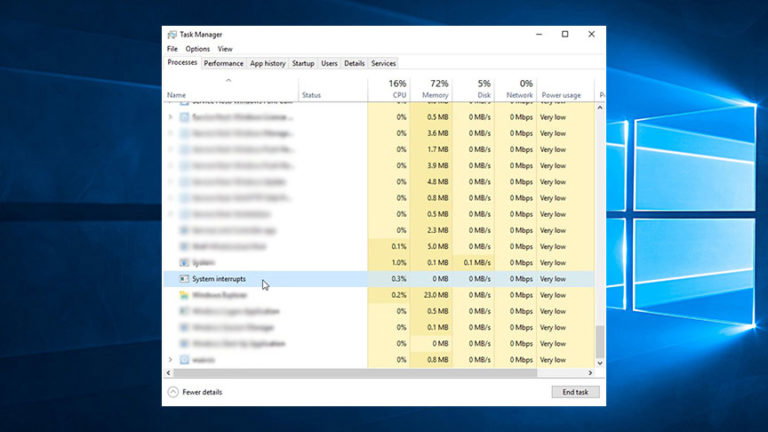Screen dimensions: 768x432
Task: Close the Task Manager window
Action: coord(591,34)
